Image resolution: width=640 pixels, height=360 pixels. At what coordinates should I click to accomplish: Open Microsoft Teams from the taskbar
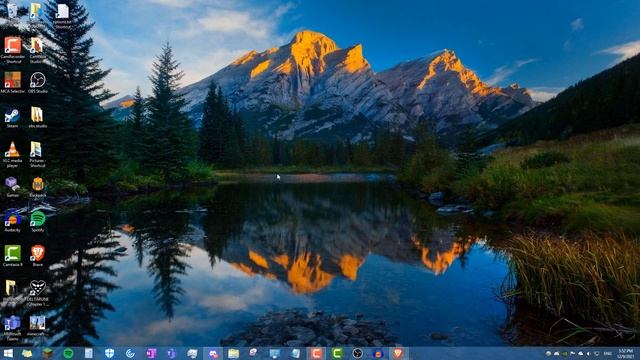coord(171,353)
